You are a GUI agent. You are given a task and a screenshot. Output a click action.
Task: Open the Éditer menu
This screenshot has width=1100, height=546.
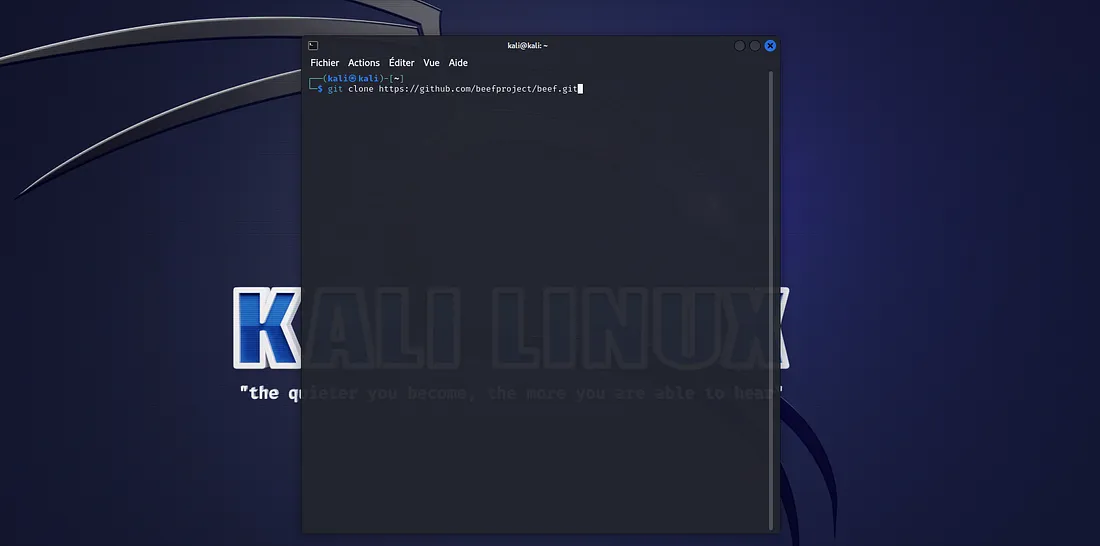pyautogui.click(x=401, y=63)
